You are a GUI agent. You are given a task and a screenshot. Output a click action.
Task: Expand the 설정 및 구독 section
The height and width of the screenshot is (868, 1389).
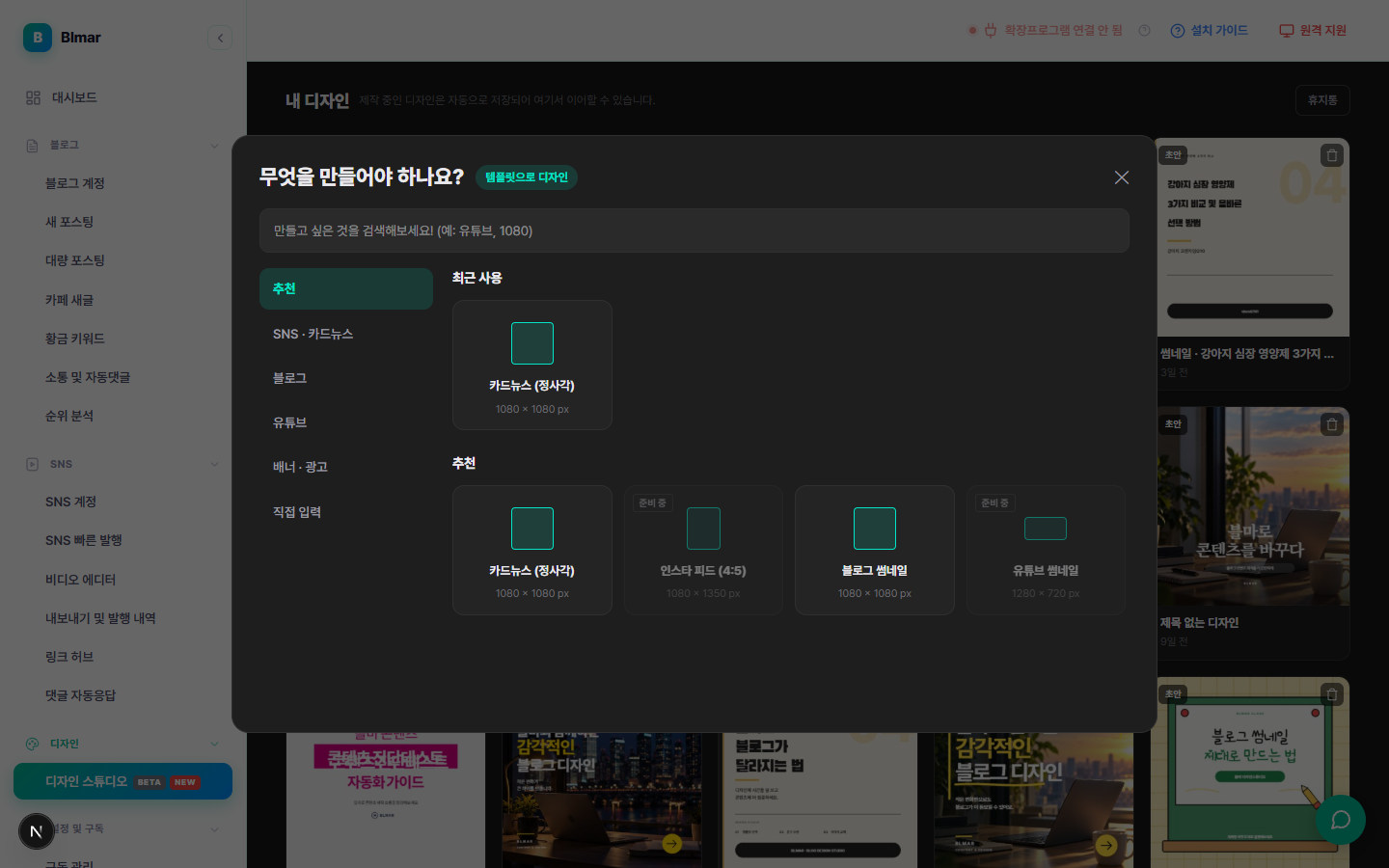(x=214, y=829)
